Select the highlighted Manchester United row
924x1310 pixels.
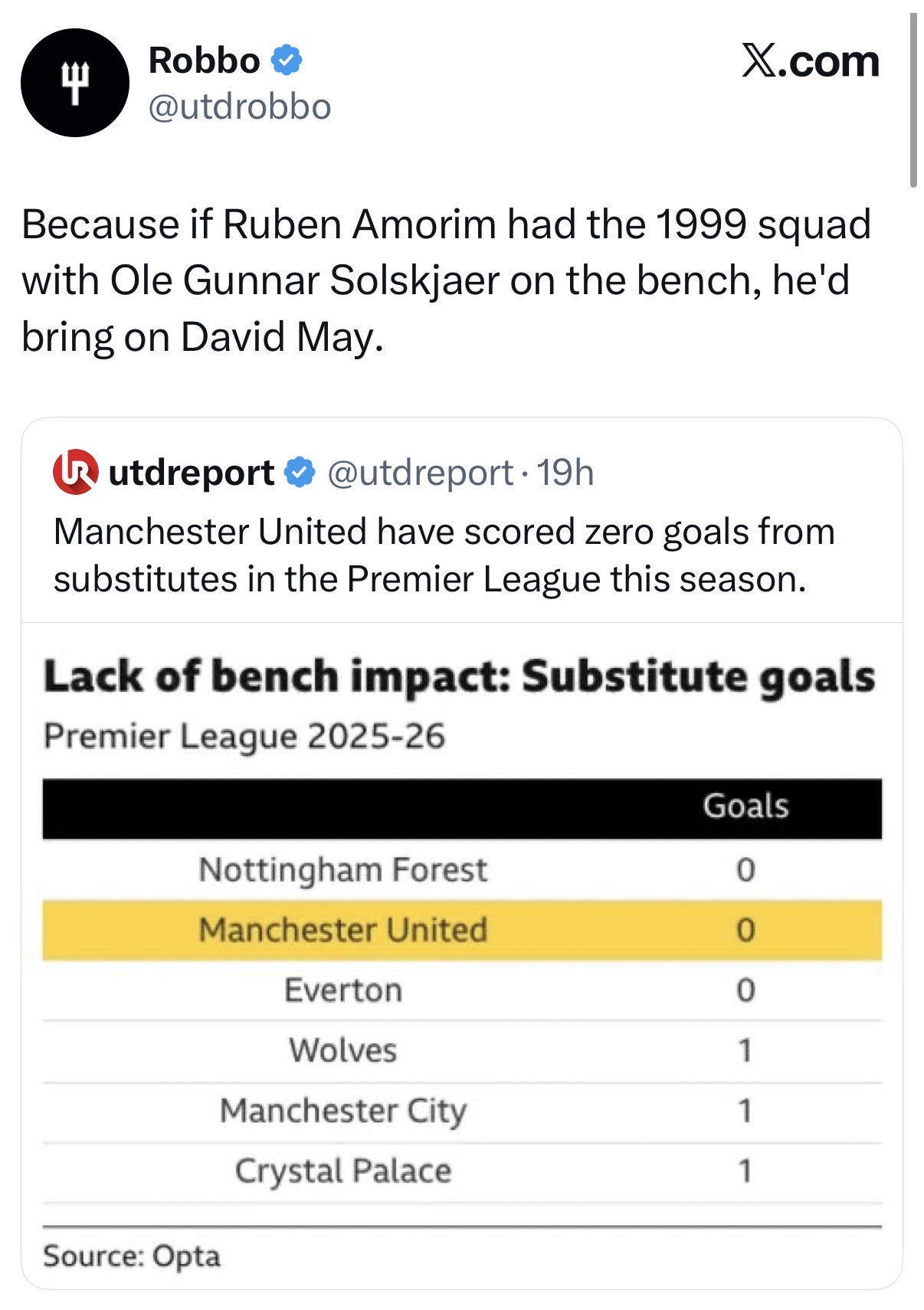click(462, 930)
